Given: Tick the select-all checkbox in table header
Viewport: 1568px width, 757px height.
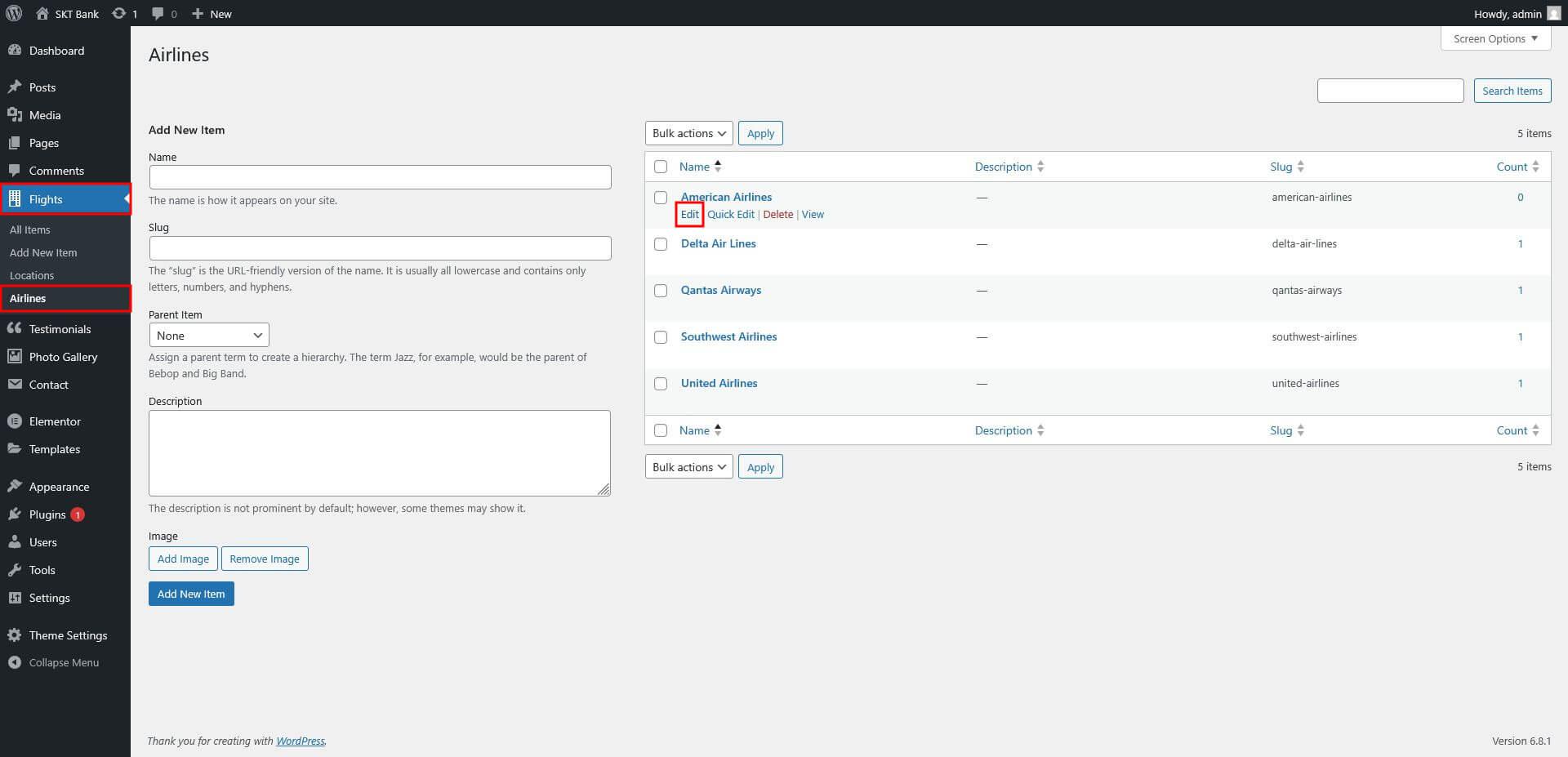Looking at the screenshot, I should (x=661, y=167).
